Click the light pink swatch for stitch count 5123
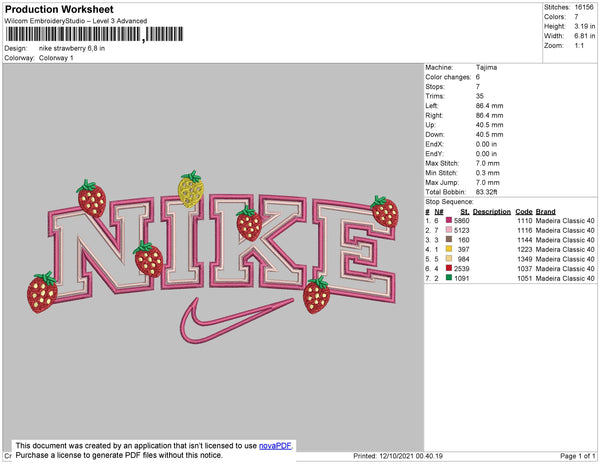600x464 pixels. click(x=449, y=230)
